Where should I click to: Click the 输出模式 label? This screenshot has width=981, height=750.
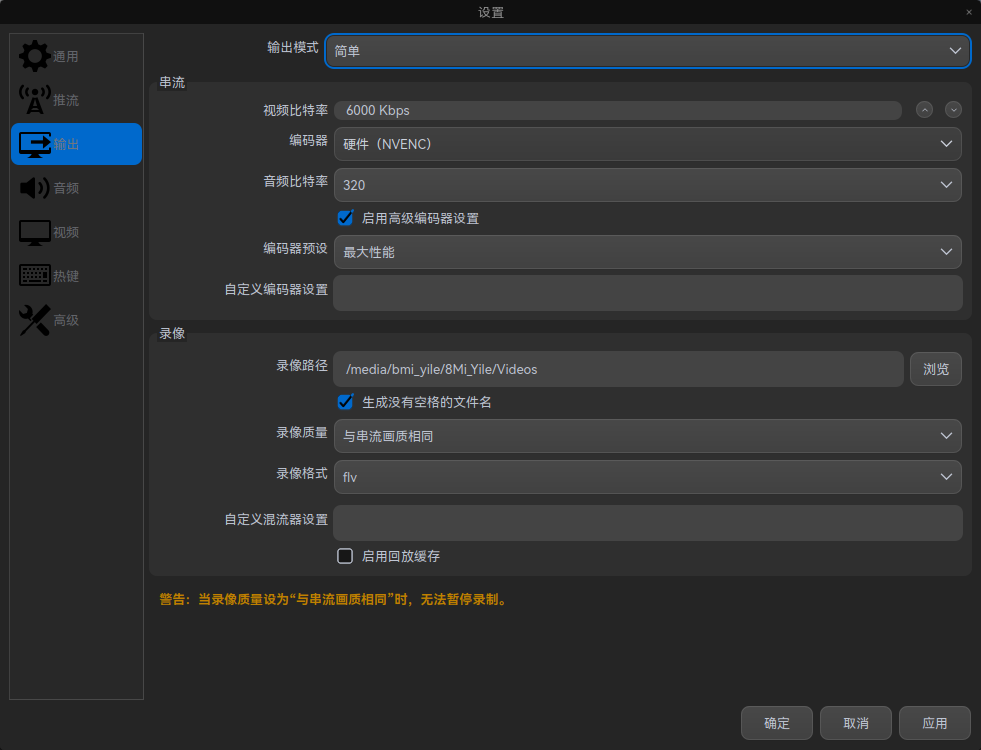pyautogui.click(x=293, y=48)
